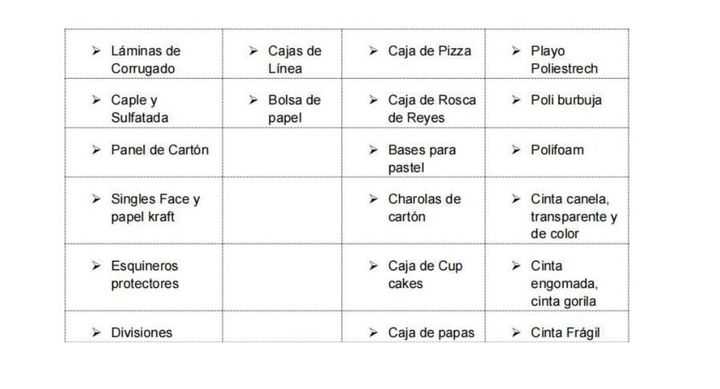Click the arrow bullet beside Láminas de Corrugado
720x389 pixels.
pos(96,51)
